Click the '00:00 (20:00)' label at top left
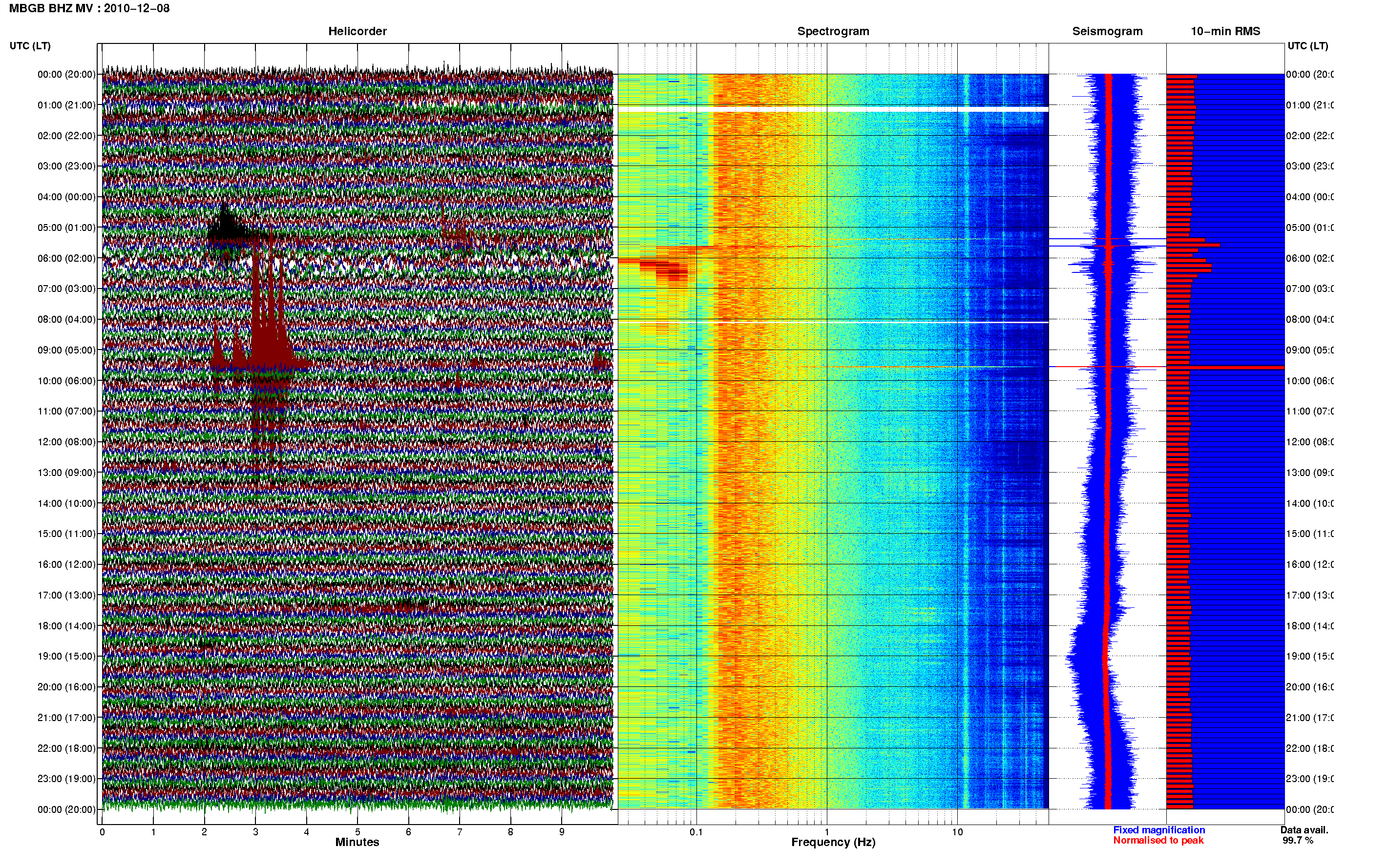This screenshot has width=1389, height=868. [x=66, y=74]
